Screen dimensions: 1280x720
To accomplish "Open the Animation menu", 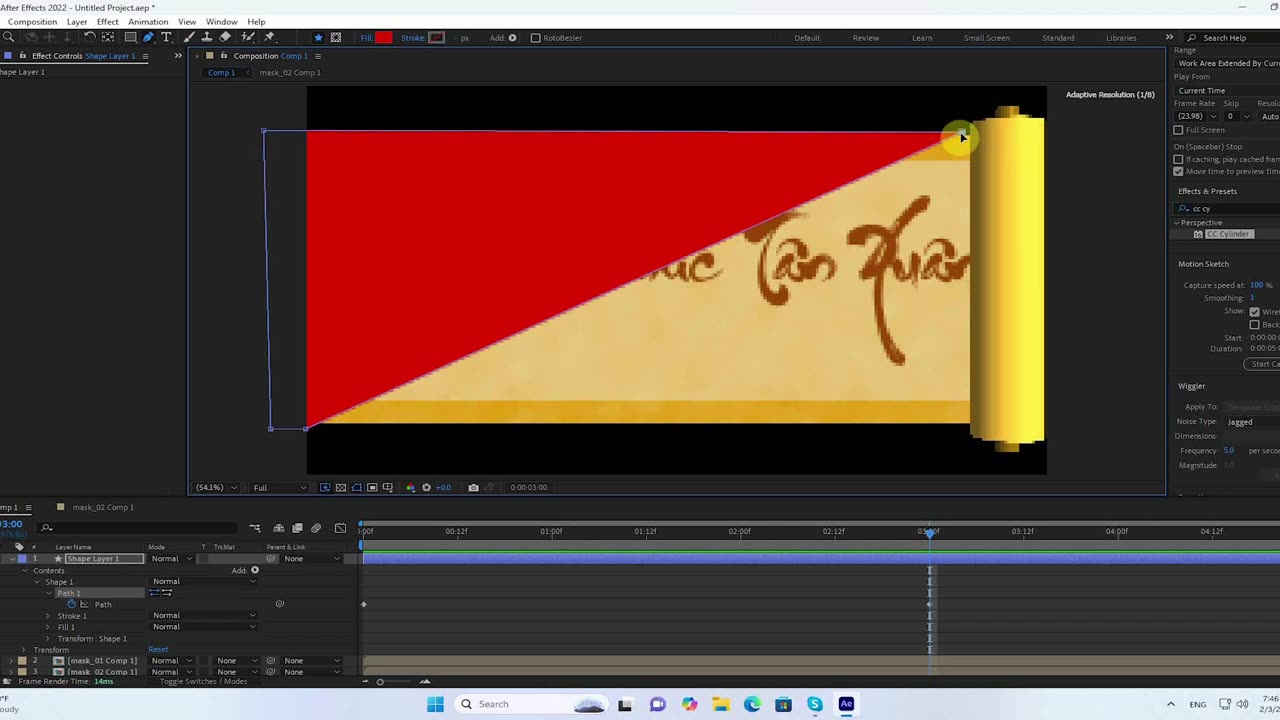I will [148, 21].
